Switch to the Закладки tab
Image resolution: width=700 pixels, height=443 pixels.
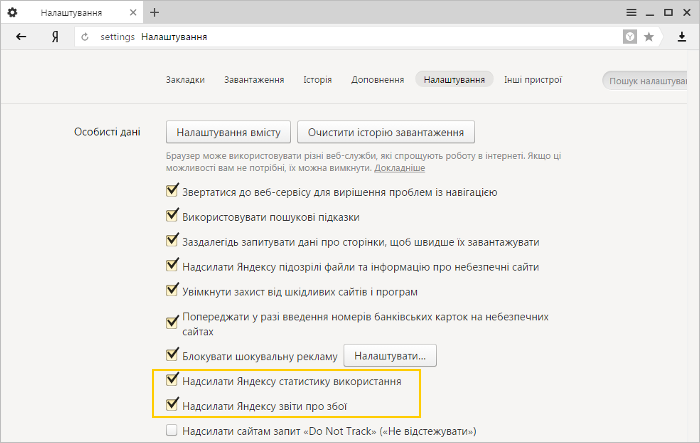[x=185, y=79]
